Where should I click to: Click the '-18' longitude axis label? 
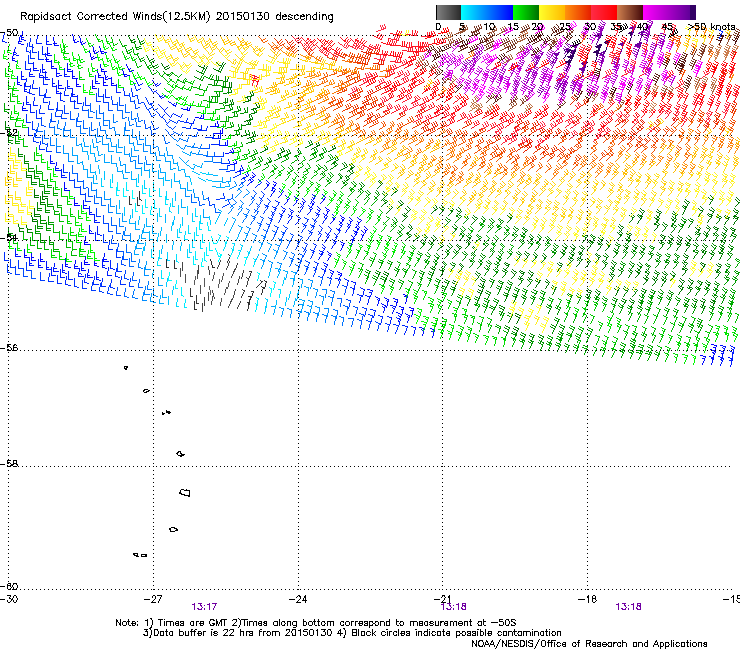pos(588,599)
